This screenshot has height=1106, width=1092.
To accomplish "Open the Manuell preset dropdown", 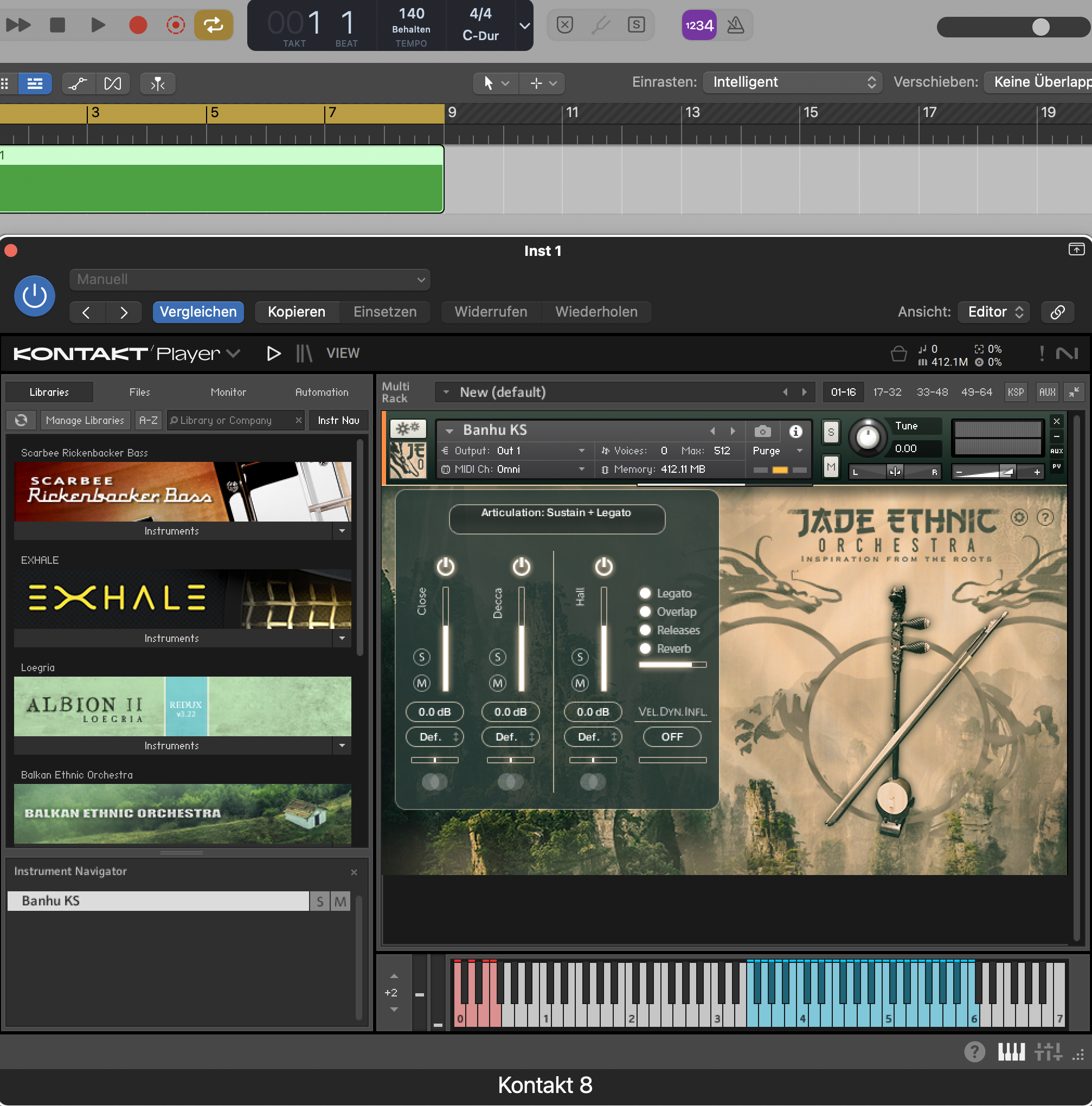I will point(249,279).
